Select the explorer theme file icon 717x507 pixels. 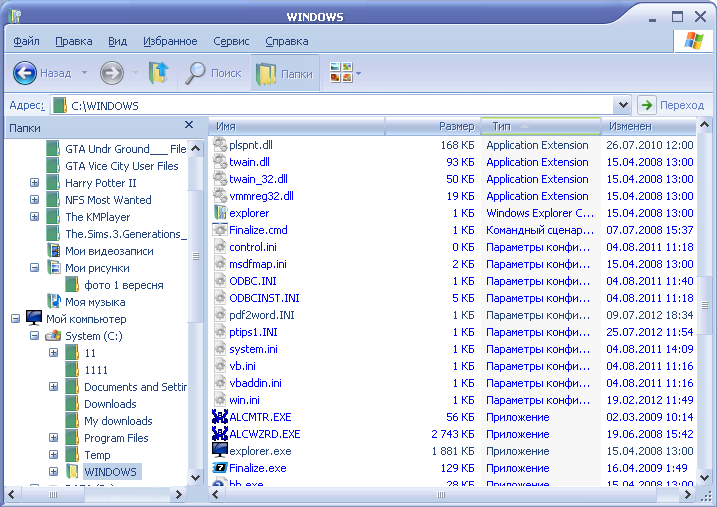(220, 213)
